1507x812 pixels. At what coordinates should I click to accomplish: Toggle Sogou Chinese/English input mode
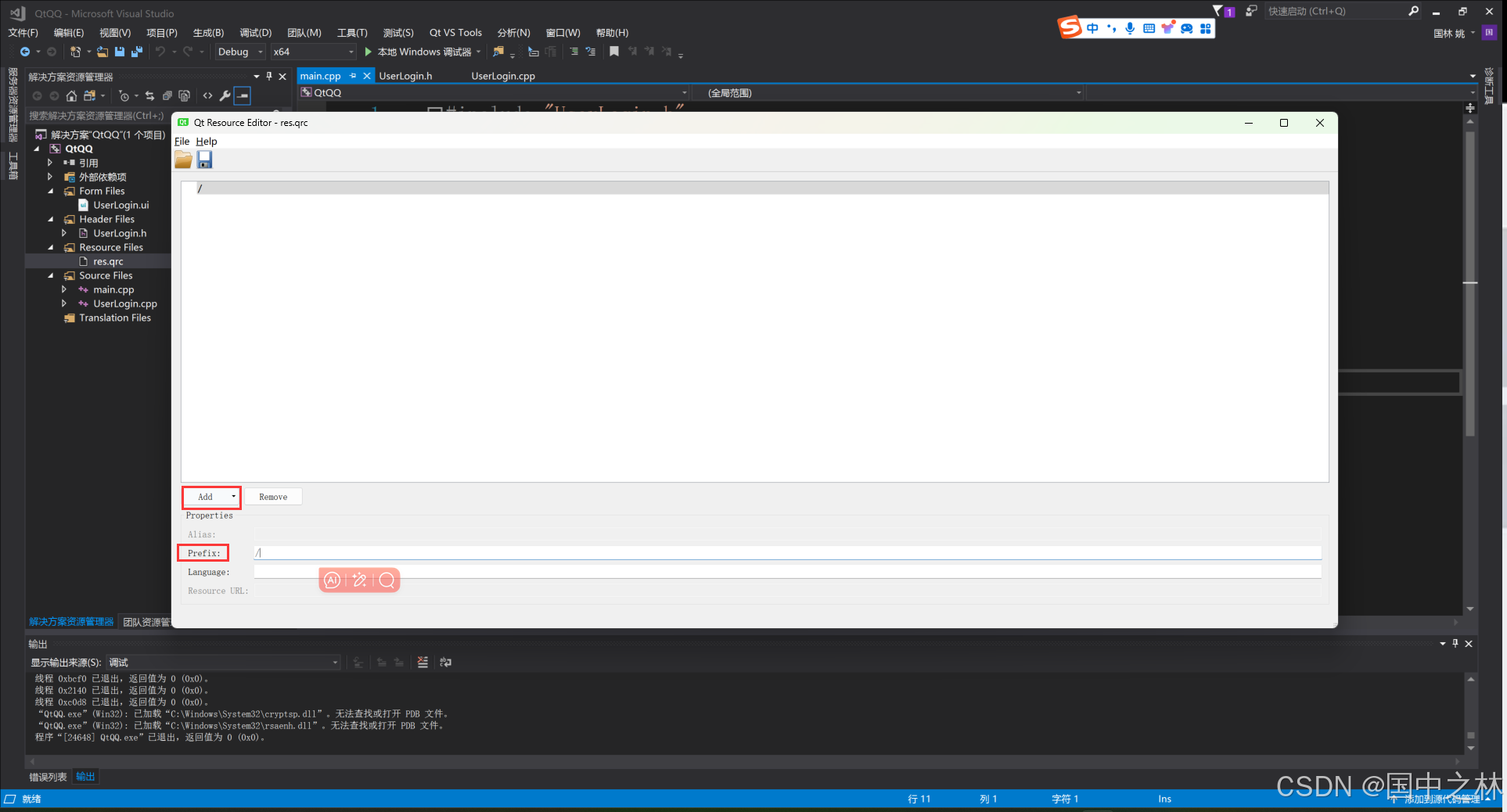tap(1092, 28)
